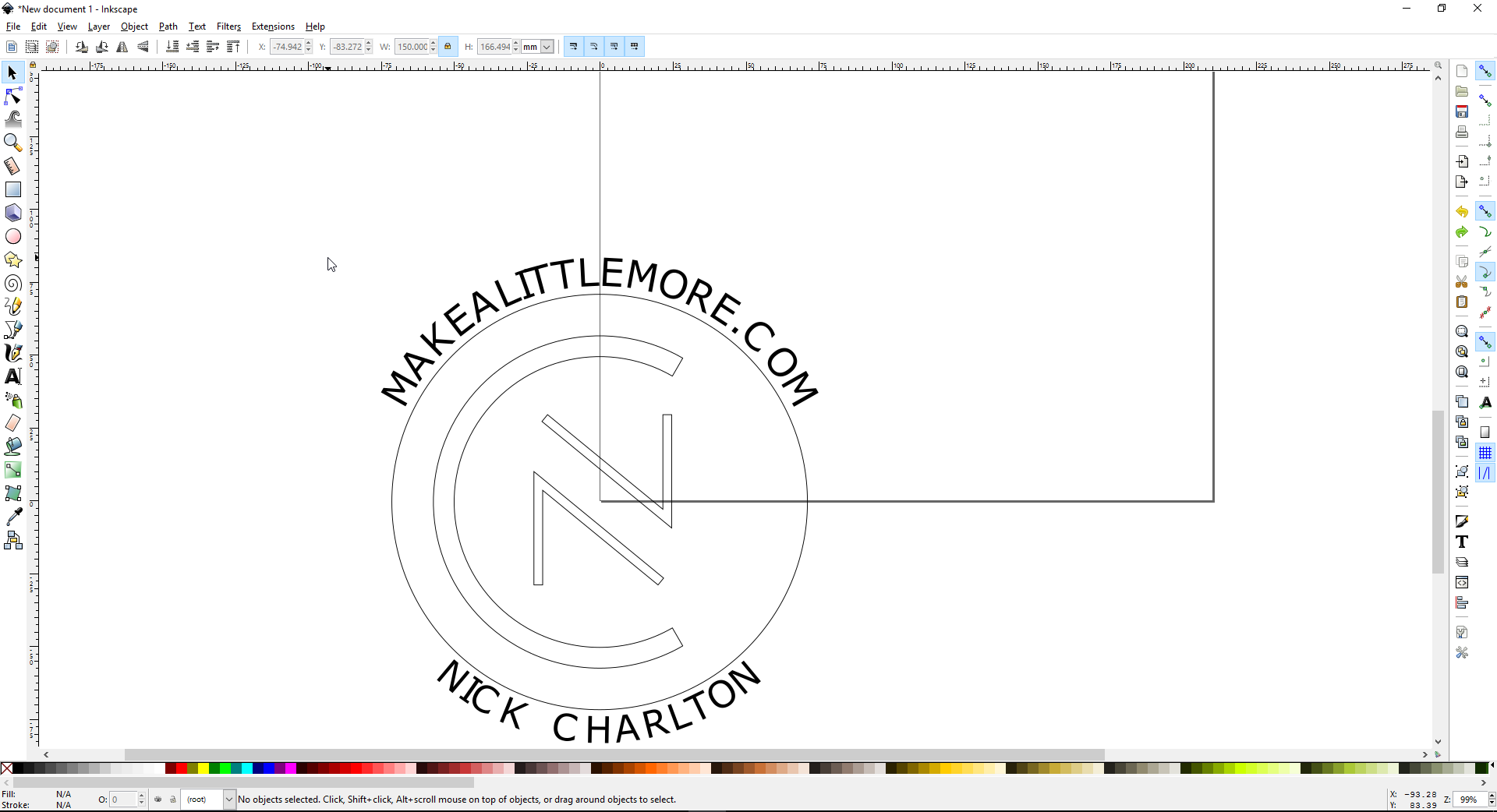1497x812 pixels.
Task: Open the Path menu
Action: point(168,26)
